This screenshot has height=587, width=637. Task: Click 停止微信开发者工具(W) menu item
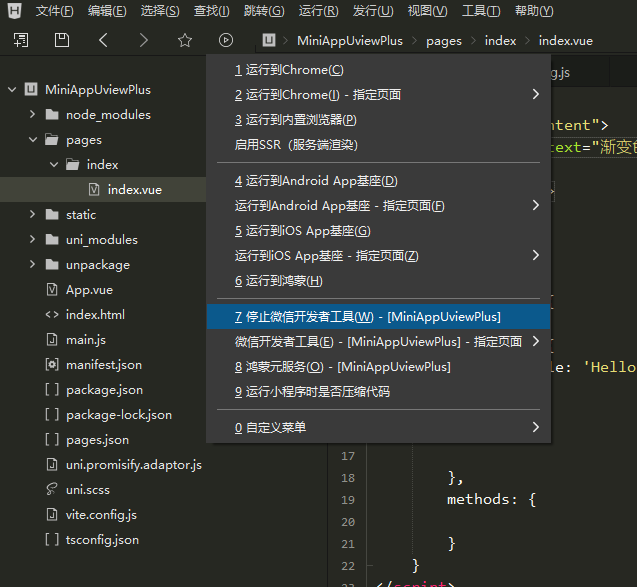379,316
